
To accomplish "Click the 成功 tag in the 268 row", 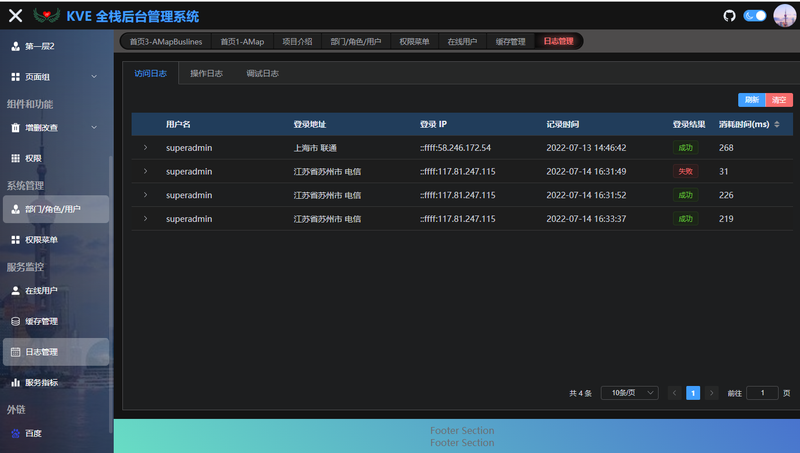I will pyautogui.click(x=685, y=148).
